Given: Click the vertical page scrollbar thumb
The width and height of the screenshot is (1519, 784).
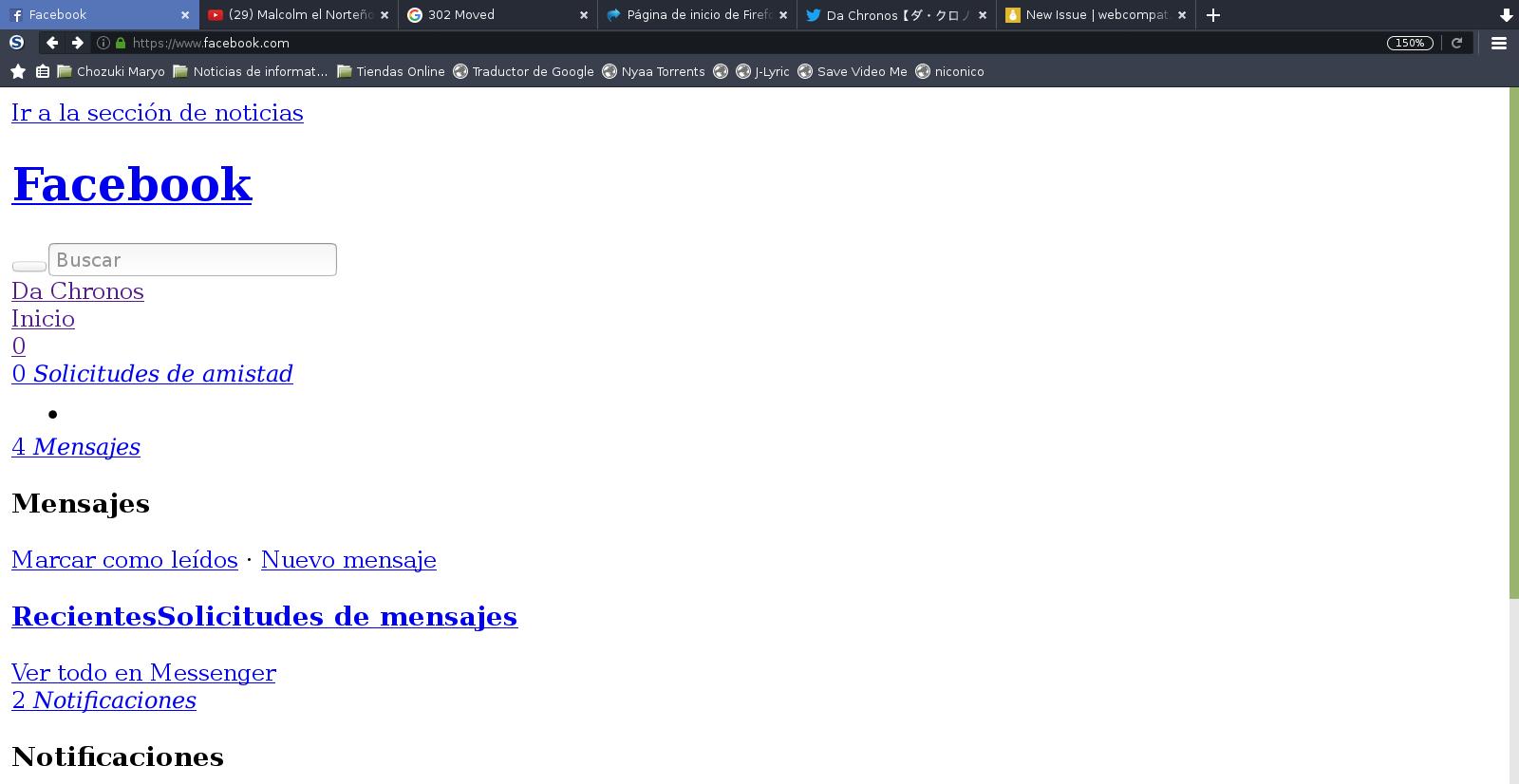Looking at the screenshot, I should 1513,343.
